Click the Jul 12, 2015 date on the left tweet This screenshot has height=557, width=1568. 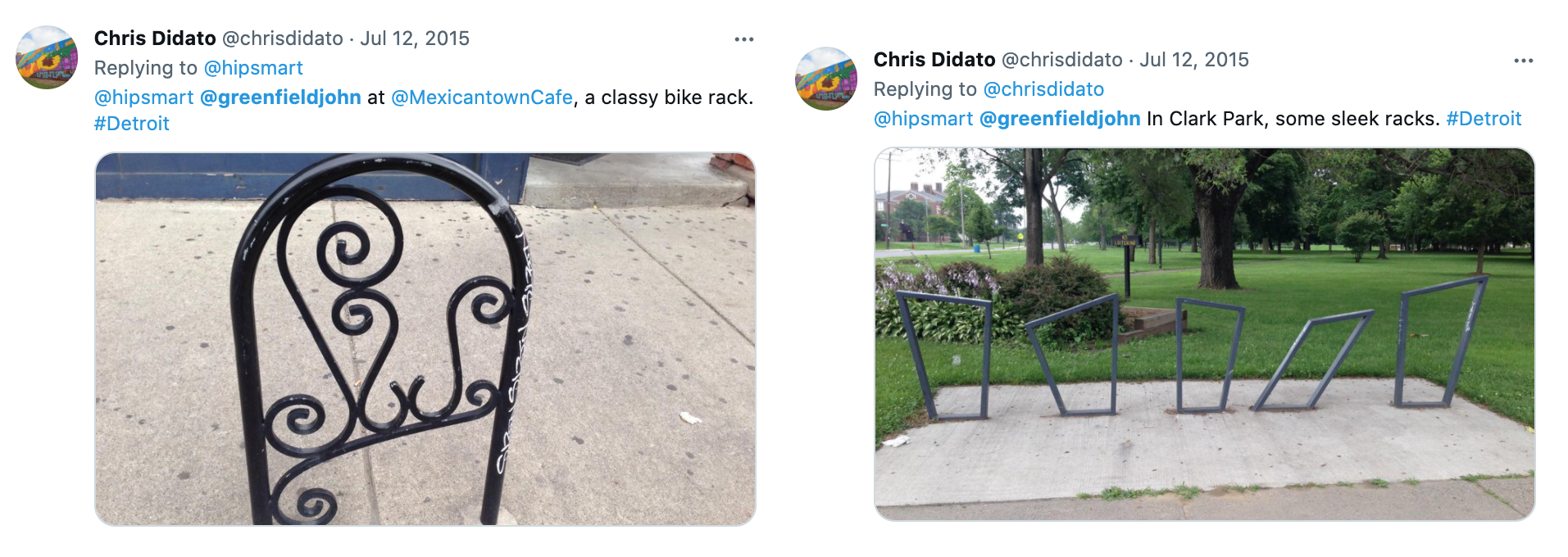click(415, 38)
